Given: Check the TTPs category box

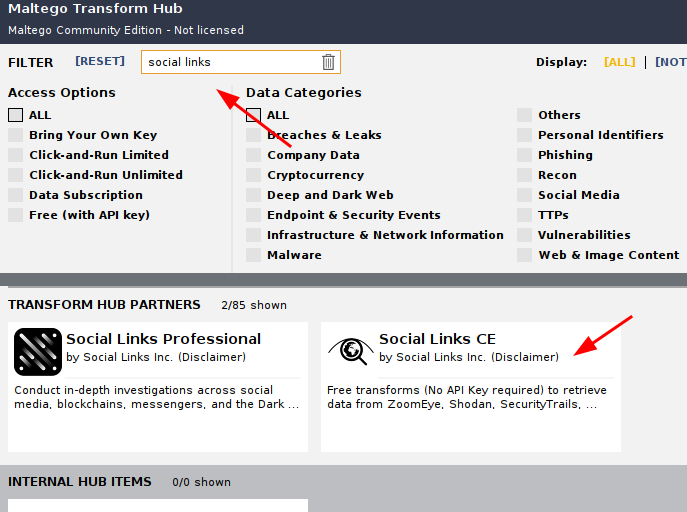Looking at the screenshot, I should 524,215.
